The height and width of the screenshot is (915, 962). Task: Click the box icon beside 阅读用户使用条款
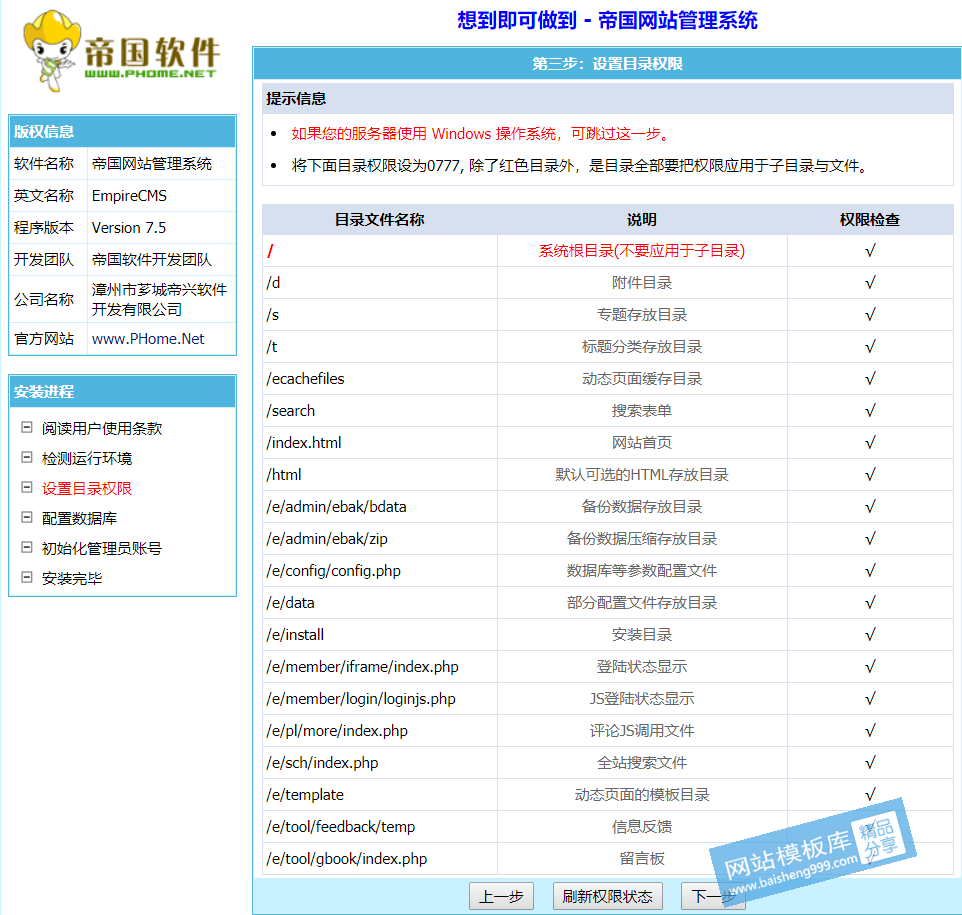tap(26, 427)
